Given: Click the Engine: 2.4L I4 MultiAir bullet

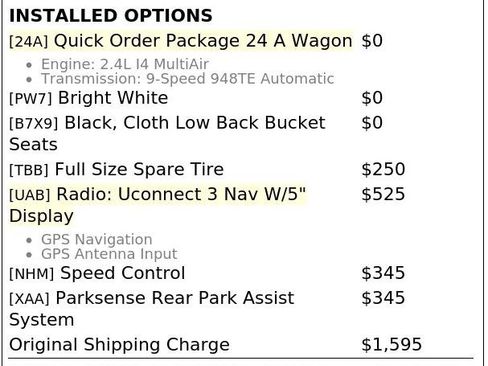Looking at the screenshot, I should (125, 64).
